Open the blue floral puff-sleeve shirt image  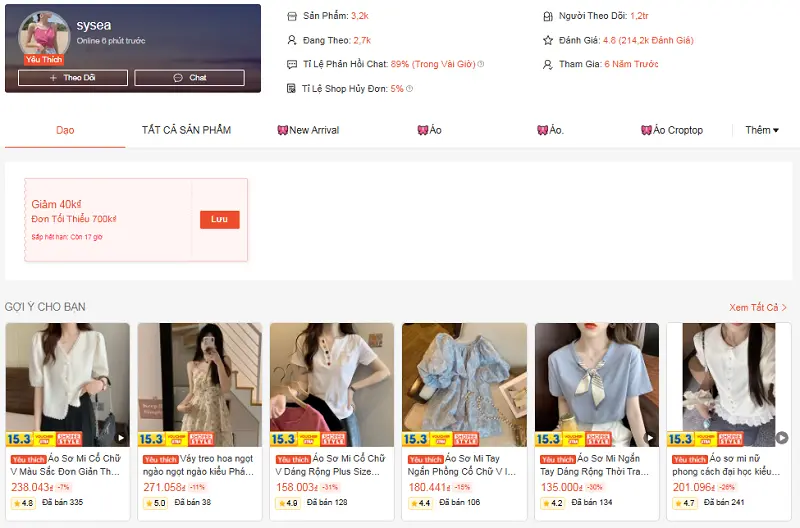(x=464, y=385)
